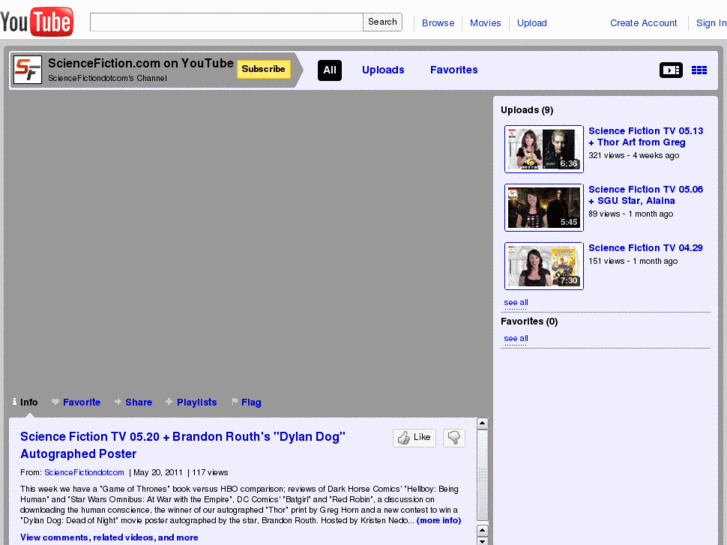Image resolution: width=727 pixels, height=545 pixels.
Task: Click the Search button
Action: (383, 22)
